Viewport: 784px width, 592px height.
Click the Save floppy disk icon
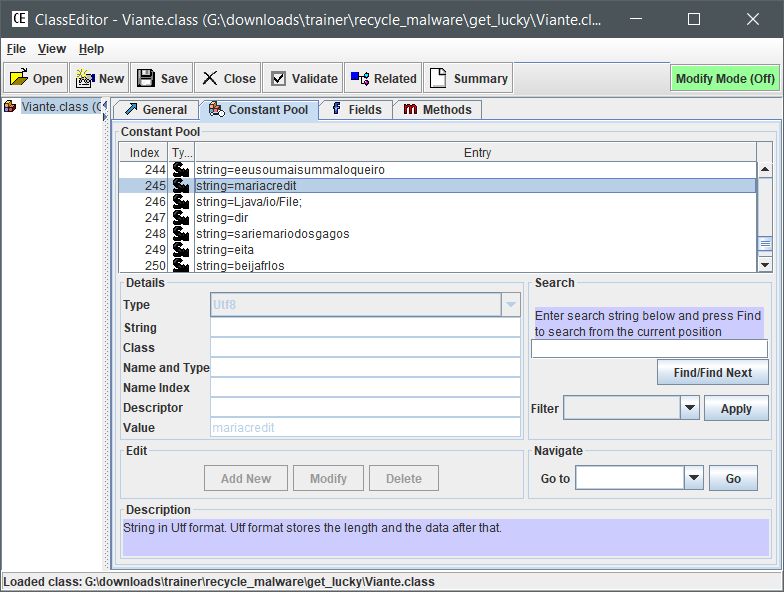[146, 78]
